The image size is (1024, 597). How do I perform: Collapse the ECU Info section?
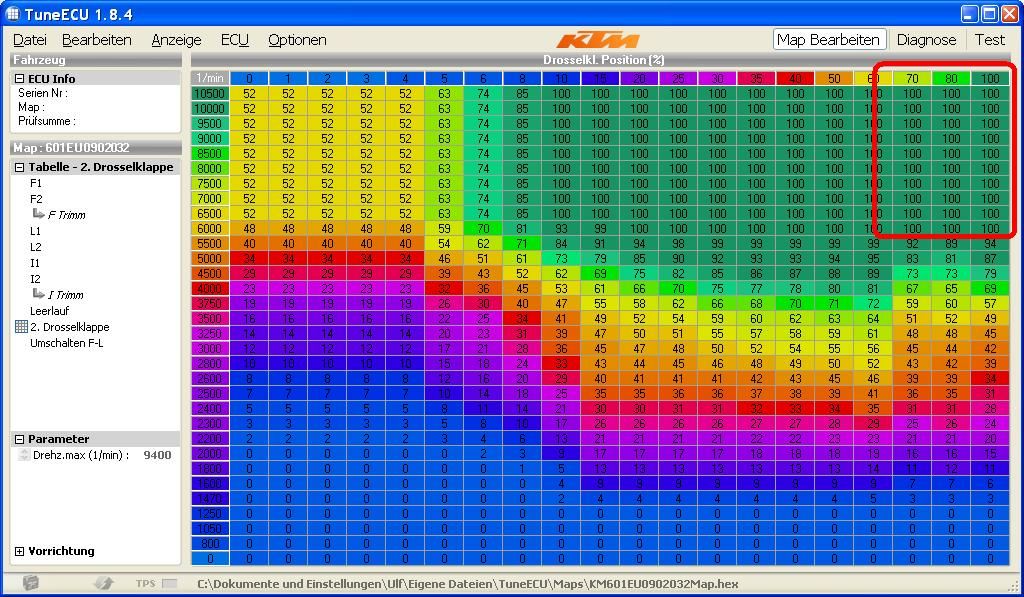click(x=19, y=79)
